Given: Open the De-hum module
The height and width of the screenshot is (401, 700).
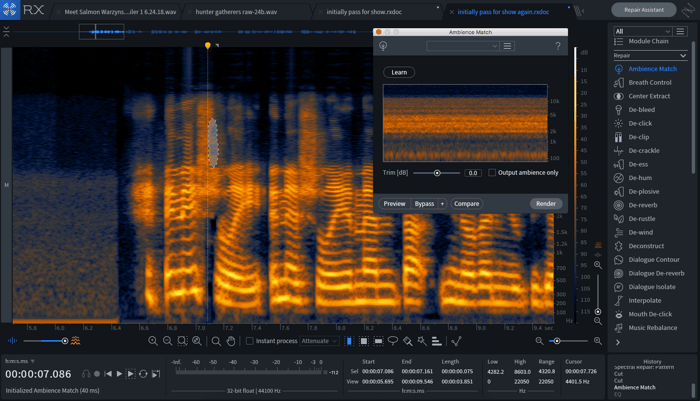Looking at the screenshot, I should coord(640,178).
